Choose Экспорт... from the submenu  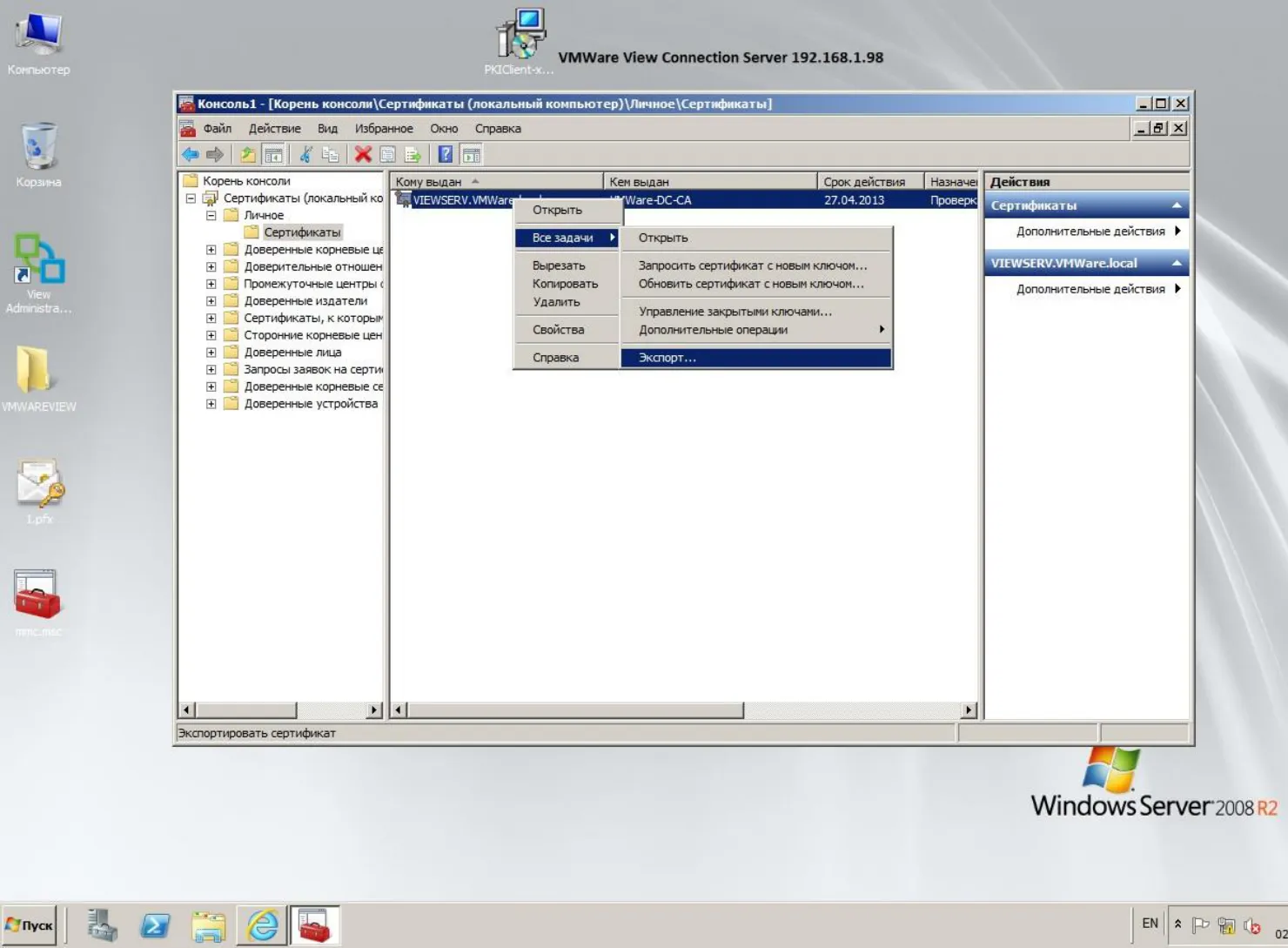click(756, 358)
